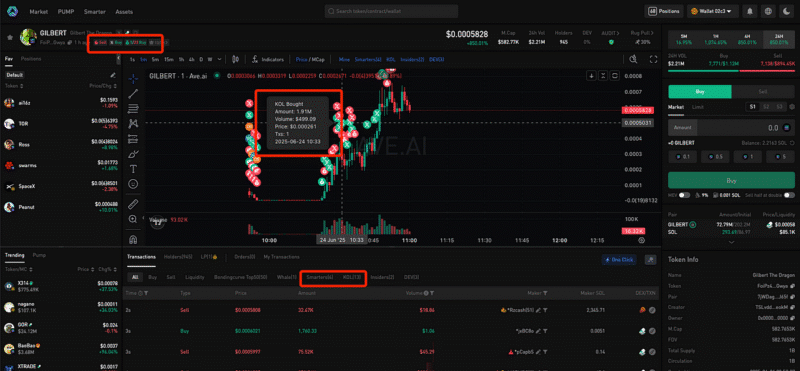The image size is (800, 371).
Task: Filter by maker Rzcash(51) funnel icon
Action: point(545,310)
